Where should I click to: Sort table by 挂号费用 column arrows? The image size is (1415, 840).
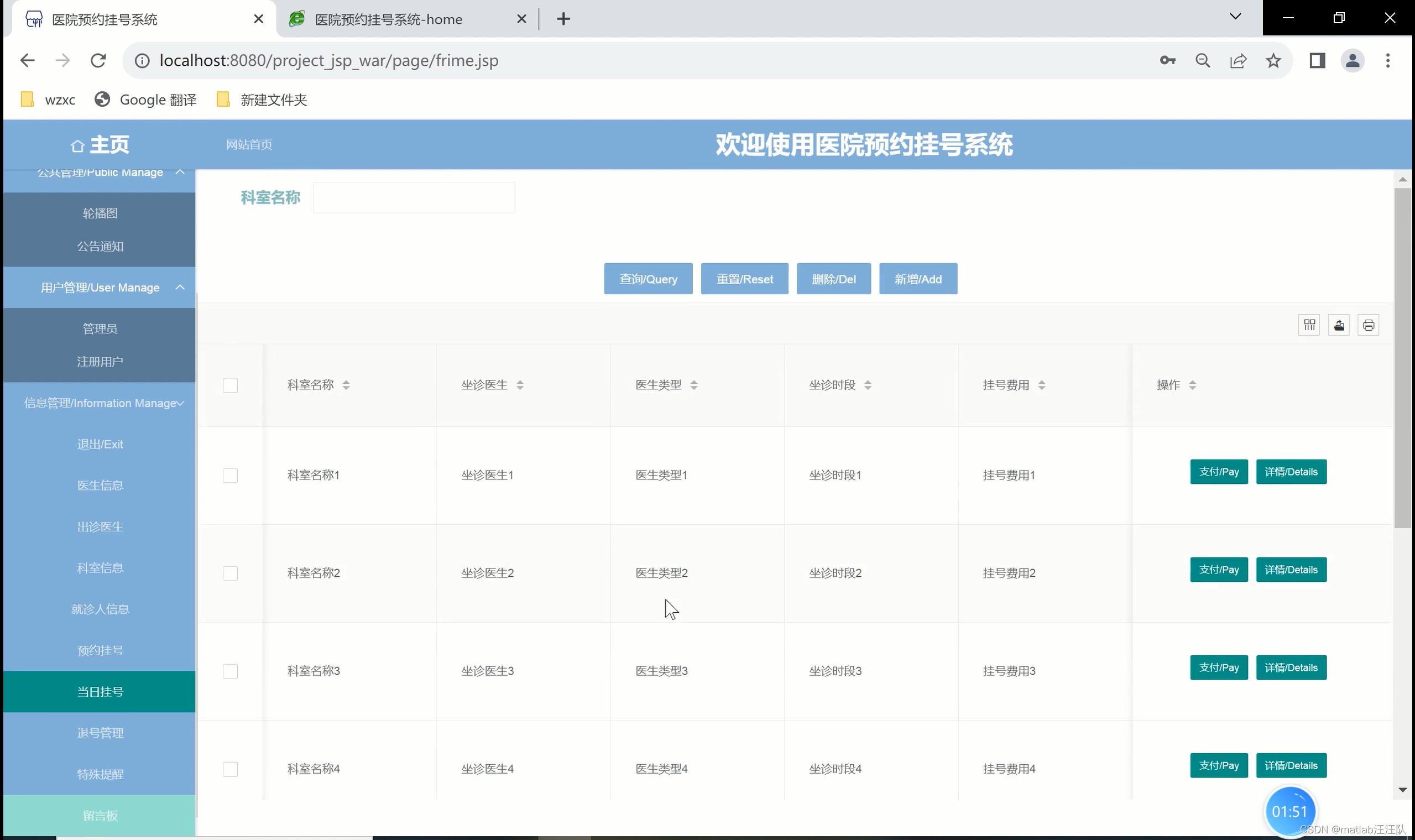pos(1041,385)
